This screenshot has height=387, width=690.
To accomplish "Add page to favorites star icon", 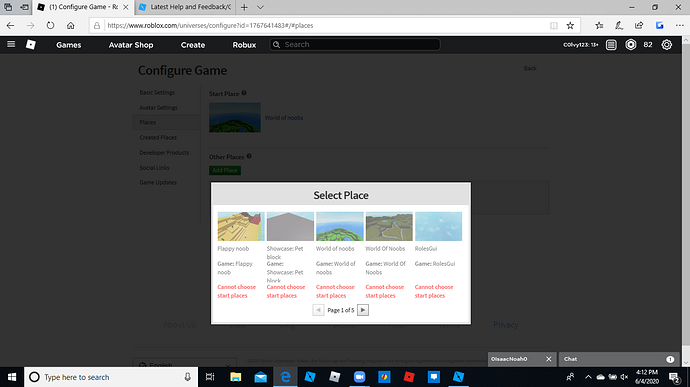I will pyautogui.click(x=570, y=26).
